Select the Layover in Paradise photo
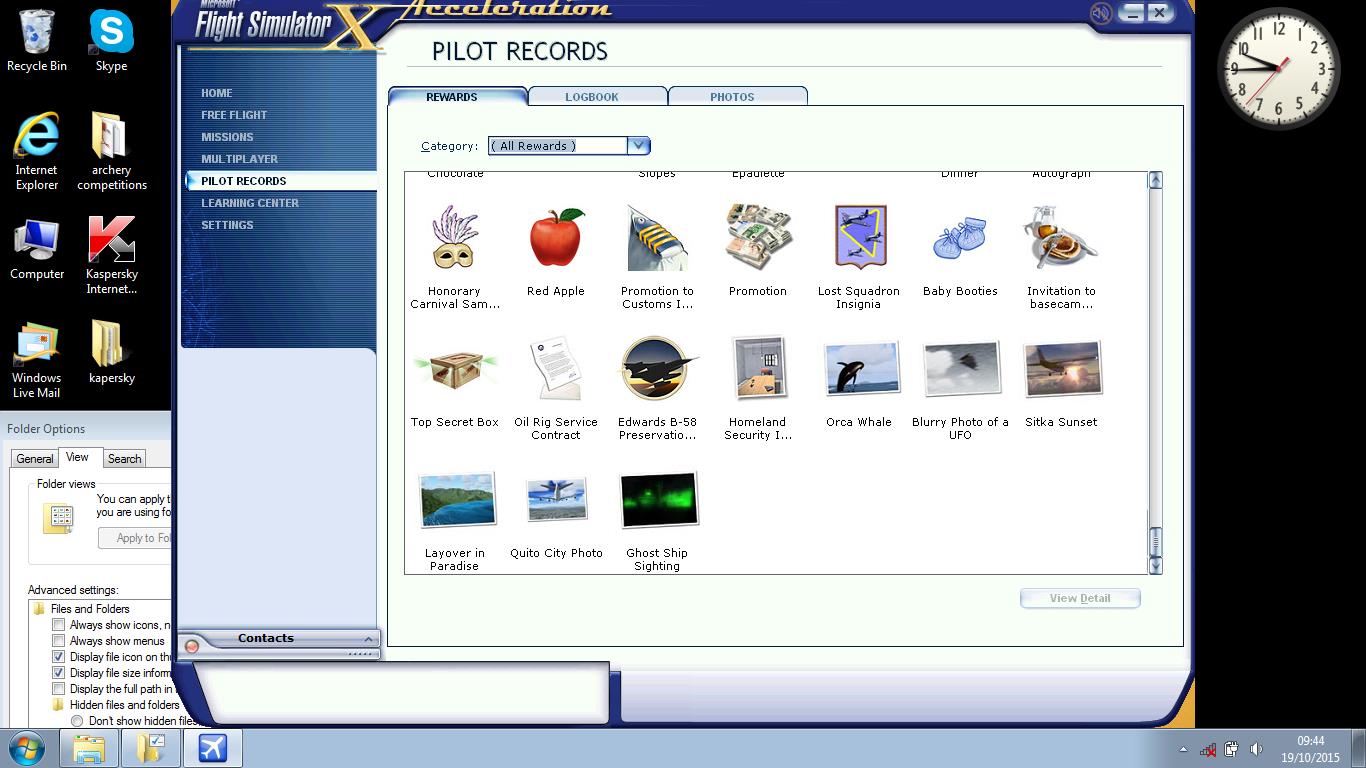The width and height of the screenshot is (1366, 768). click(456, 499)
